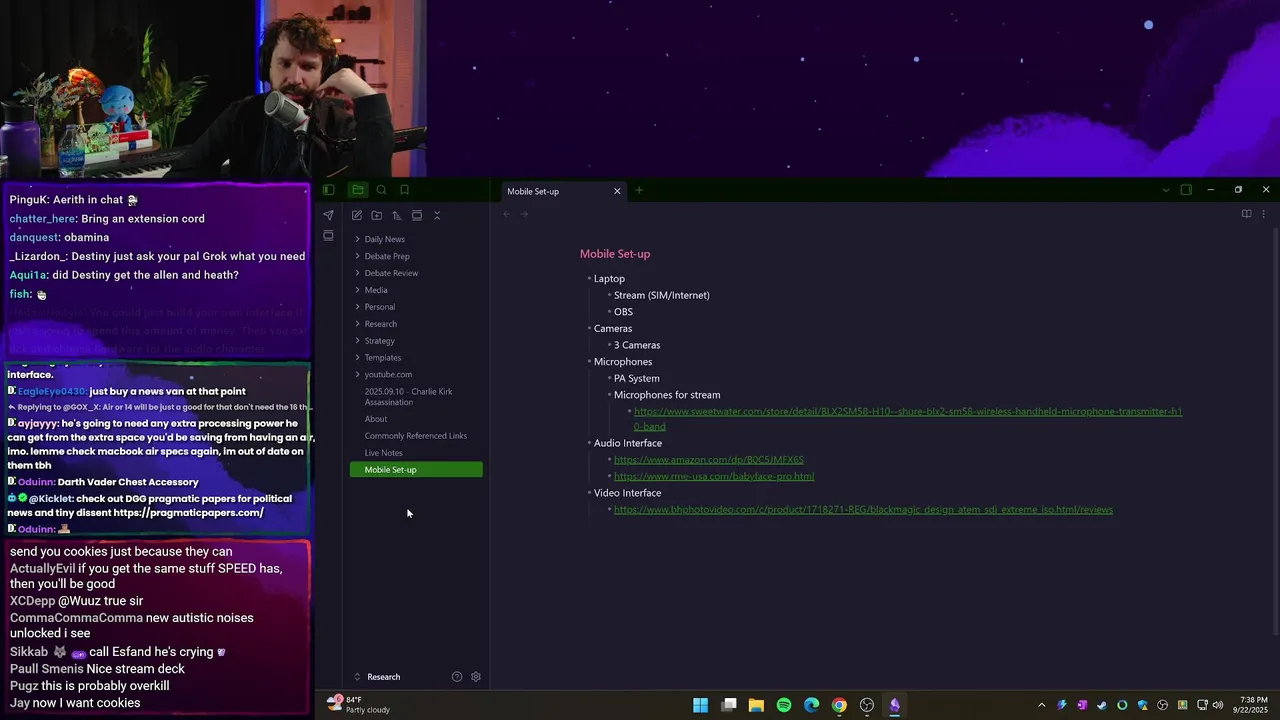This screenshot has height=720, width=1280.
Task: Click the ribbon icon below the paper-plane
Action: point(328,236)
